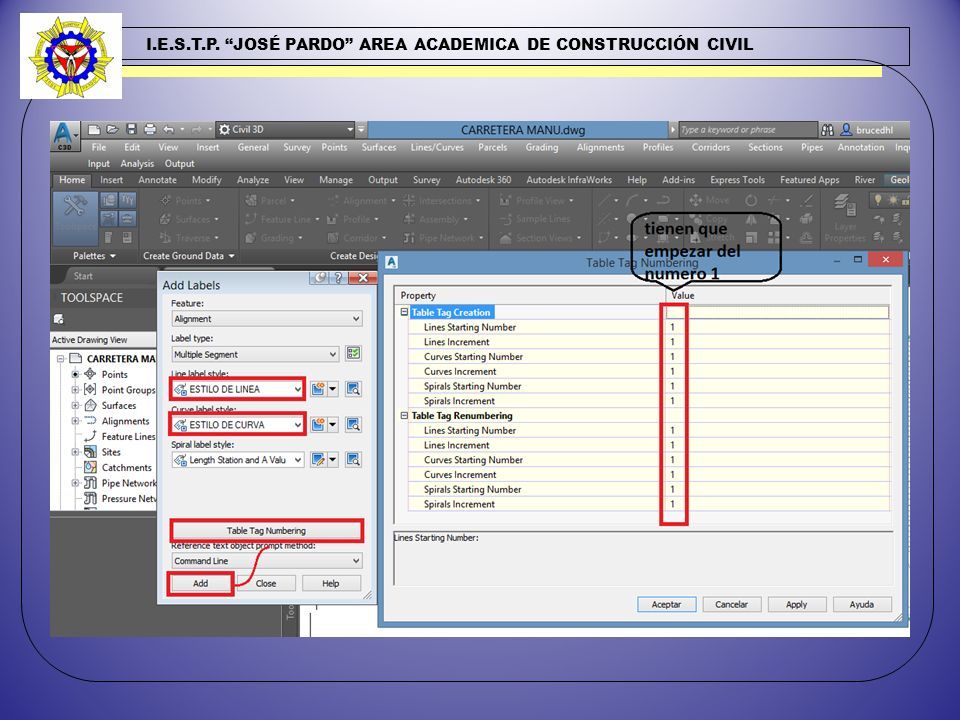This screenshot has width=960, height=720.
Task: Click Curves Starting Number value under Table Tag Creation
Action: [778, 357]
